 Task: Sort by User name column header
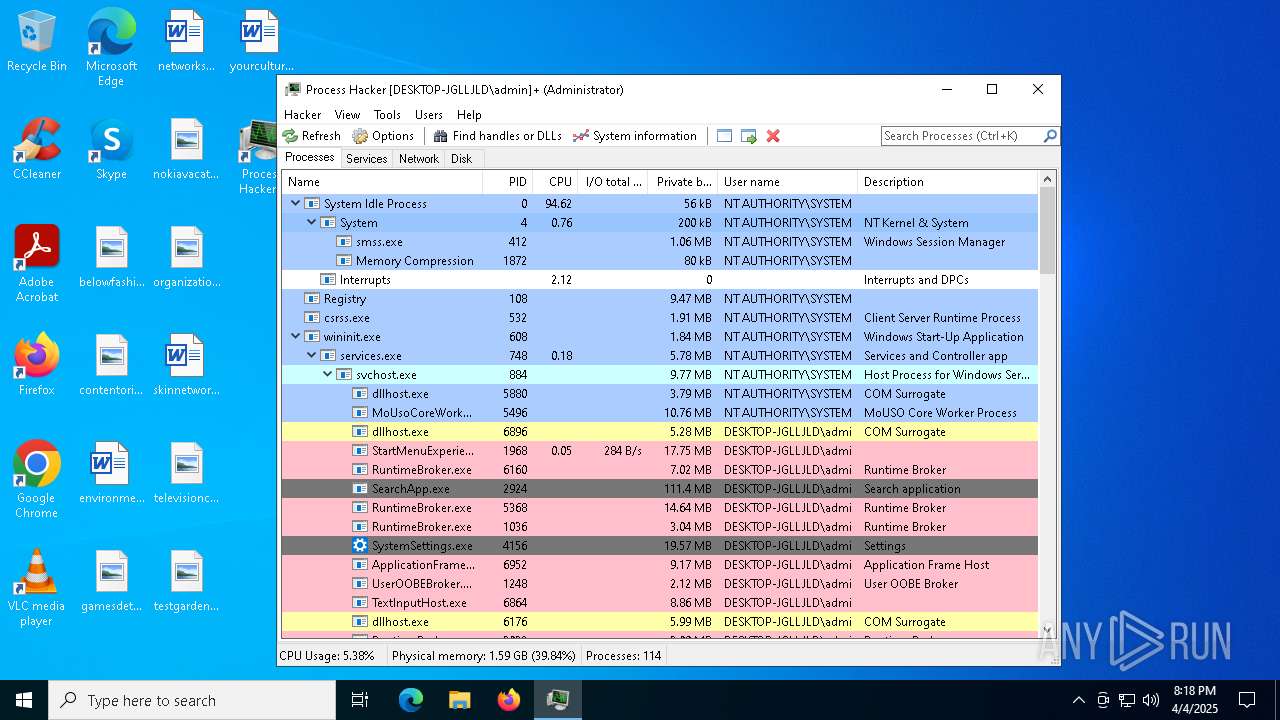[x=787, y=182]
